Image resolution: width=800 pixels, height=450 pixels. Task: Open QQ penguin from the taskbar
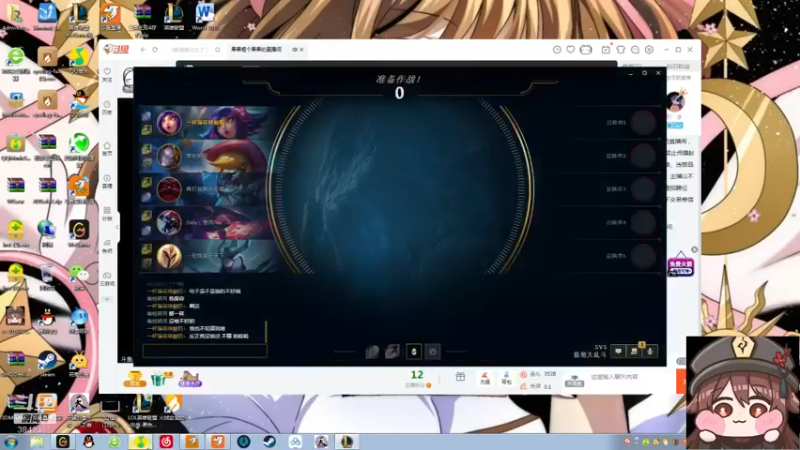tap(89, 442)
